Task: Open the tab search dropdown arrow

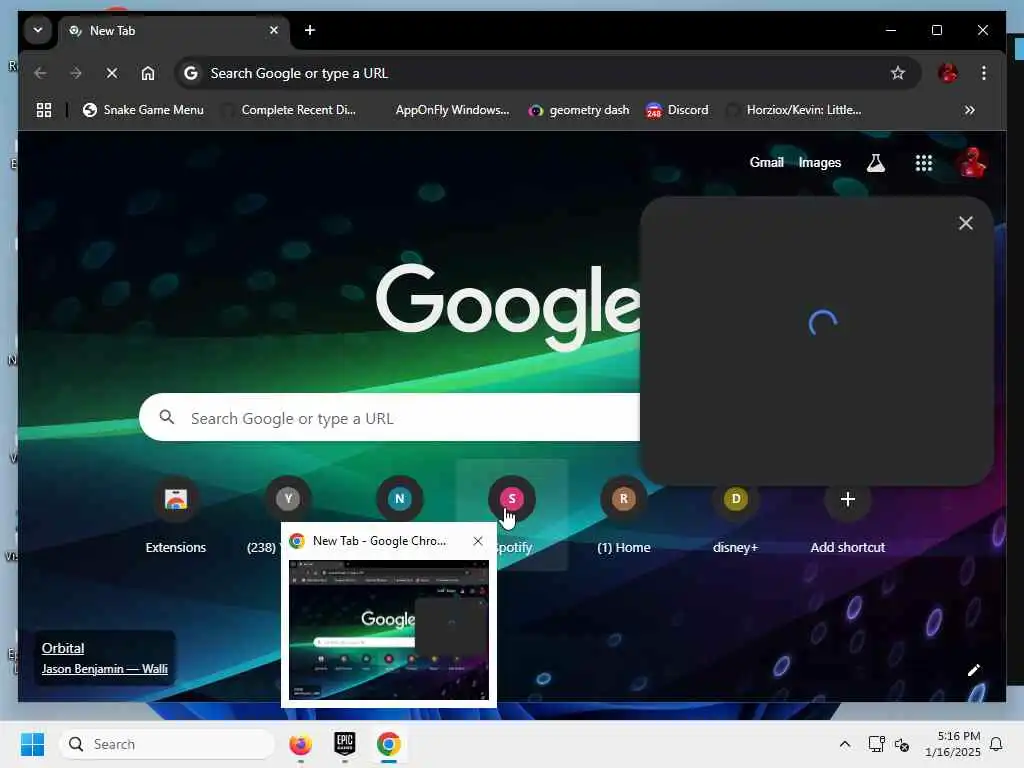Action: coord(38,30)
